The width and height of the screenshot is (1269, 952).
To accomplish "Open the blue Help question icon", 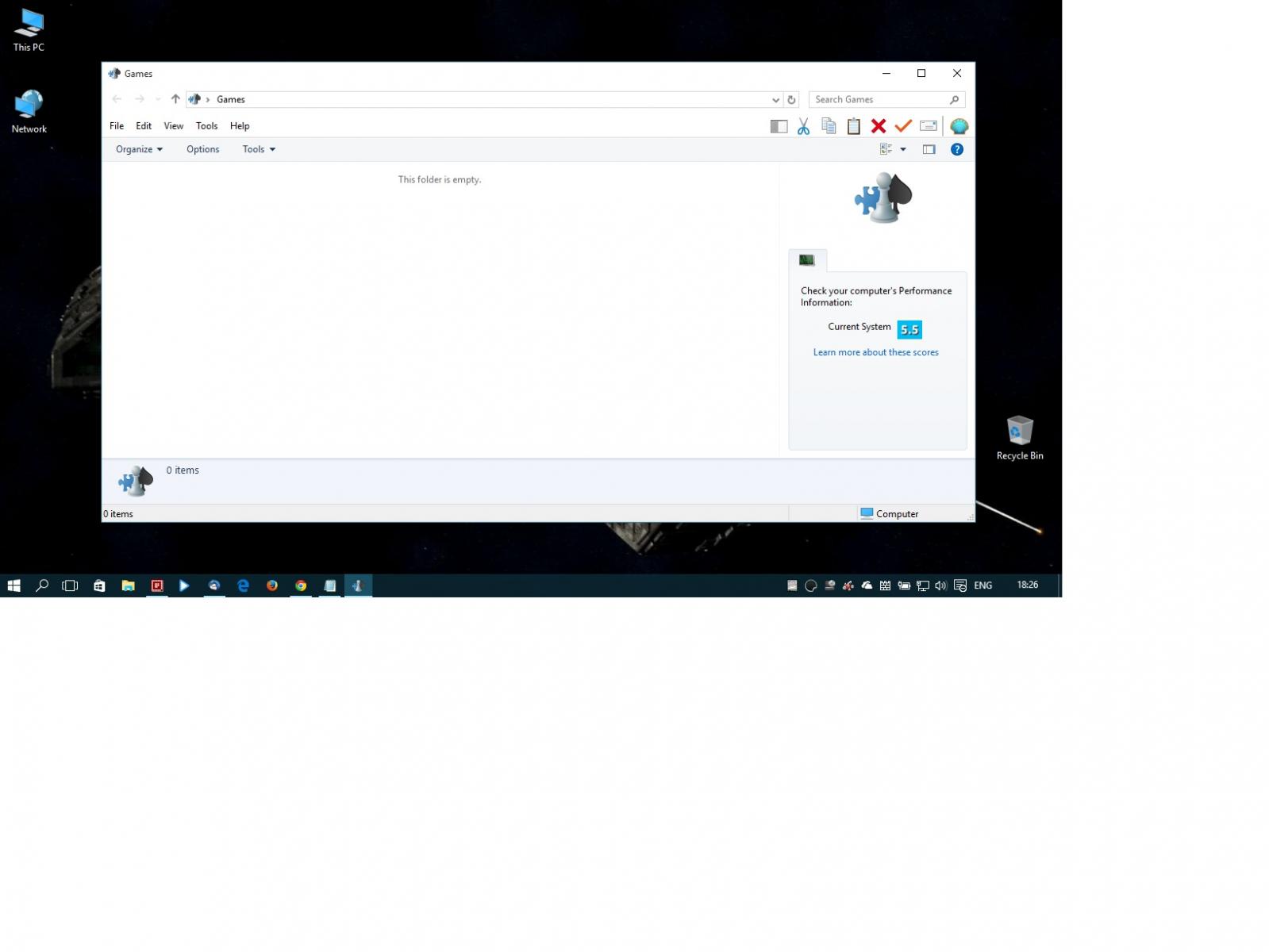I will pos(957,149).
